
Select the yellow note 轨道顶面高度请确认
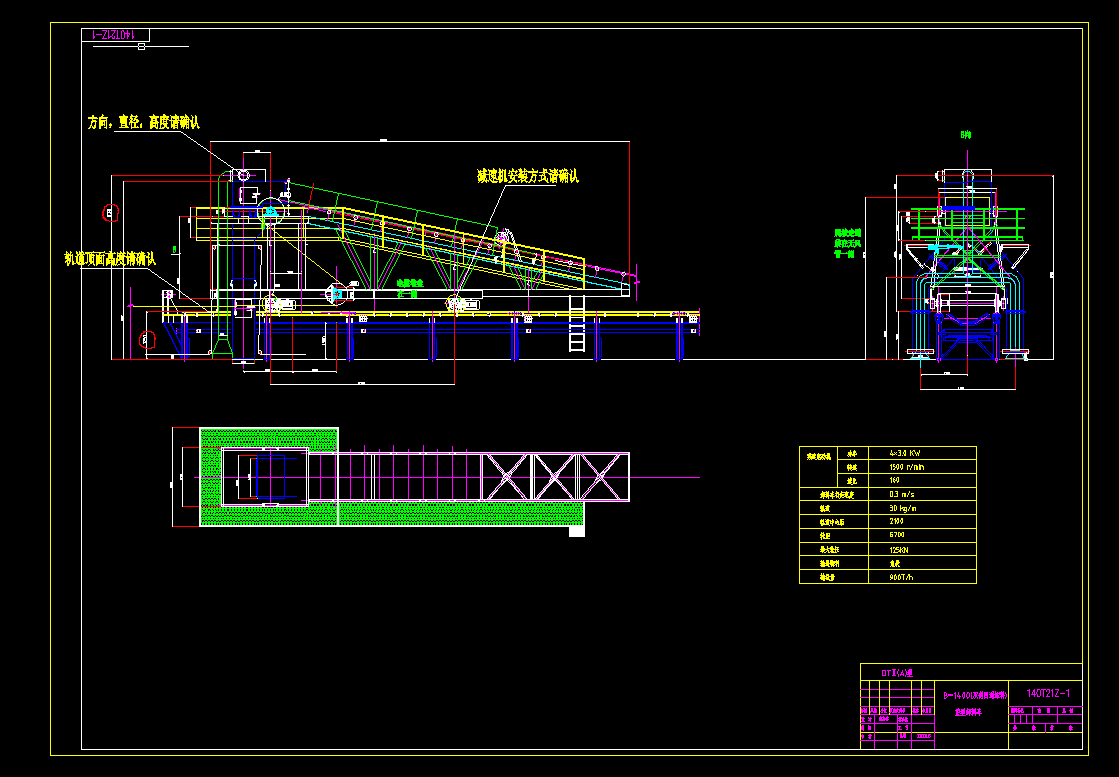point(110,259)
